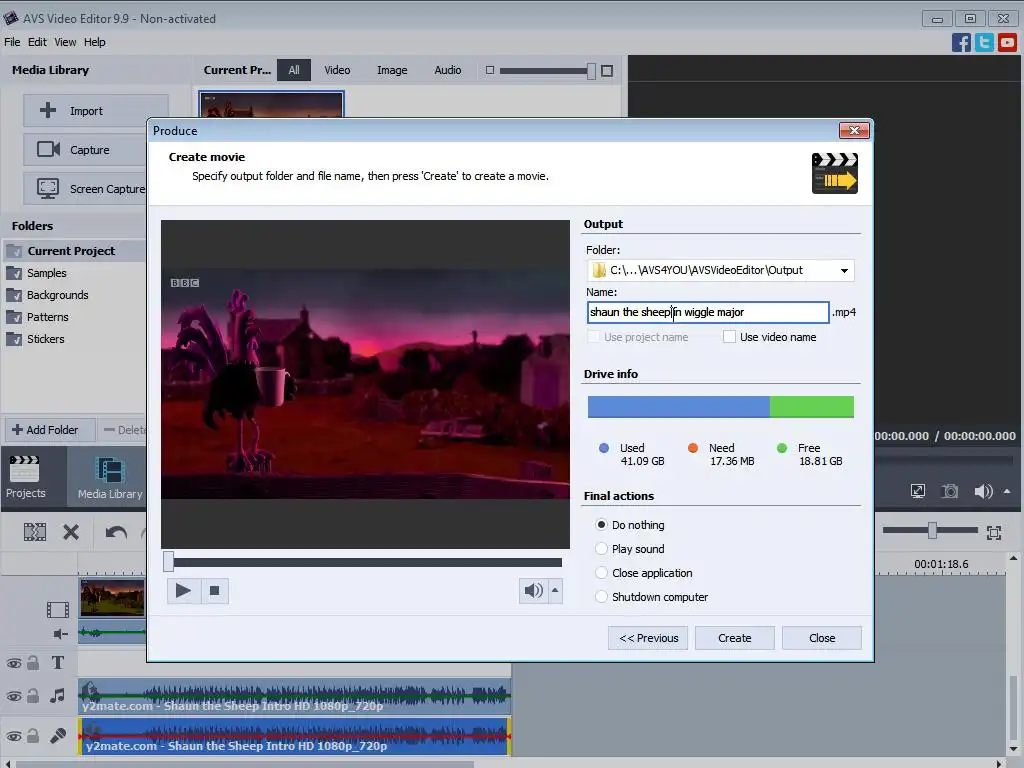The height and width of the screenshot is (768, 1024).
Task: Click the video track filmstrip icon
Action: pyautogui.click(x=57, y=610)
